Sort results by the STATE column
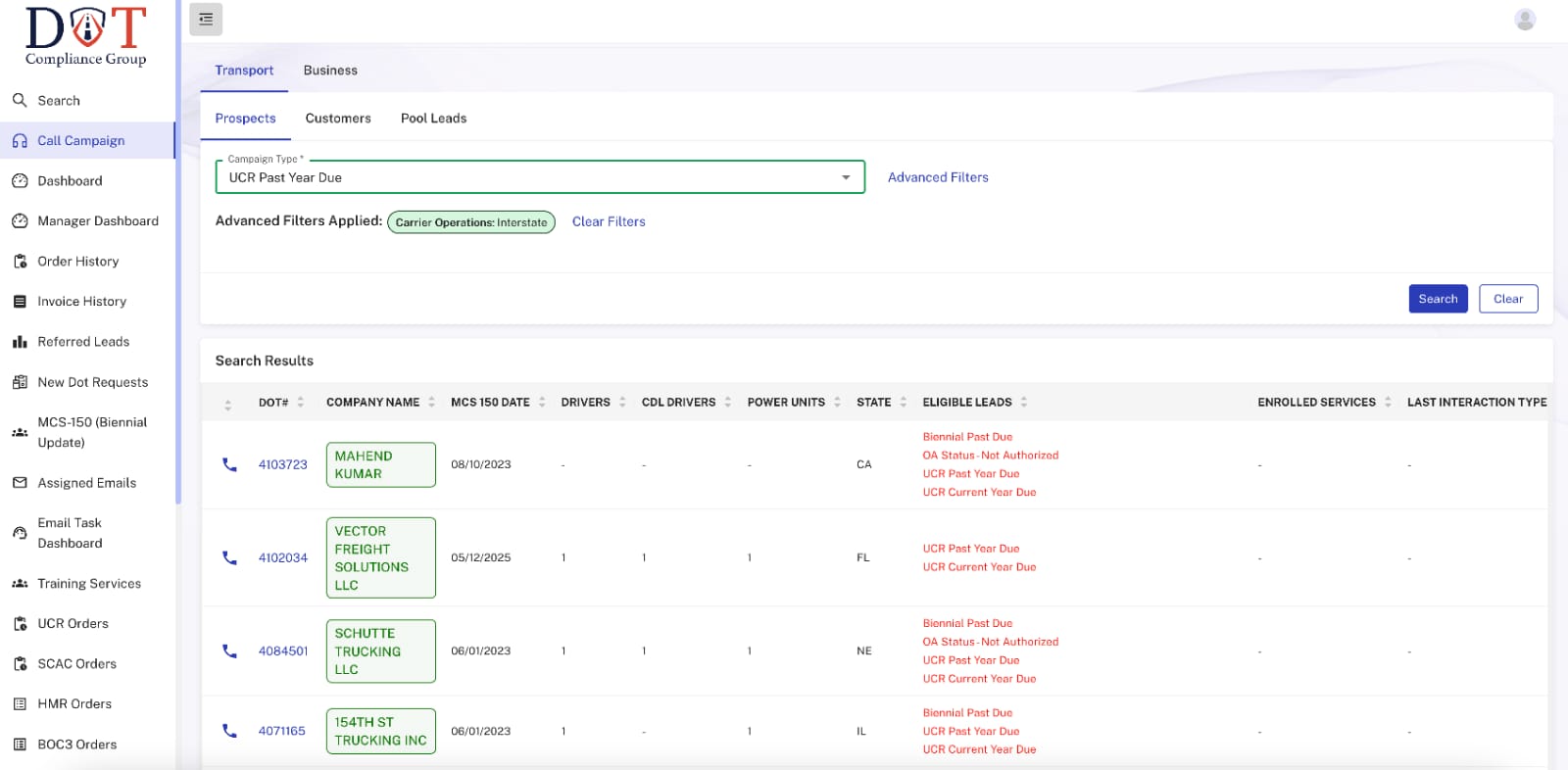 click(903, 403)
